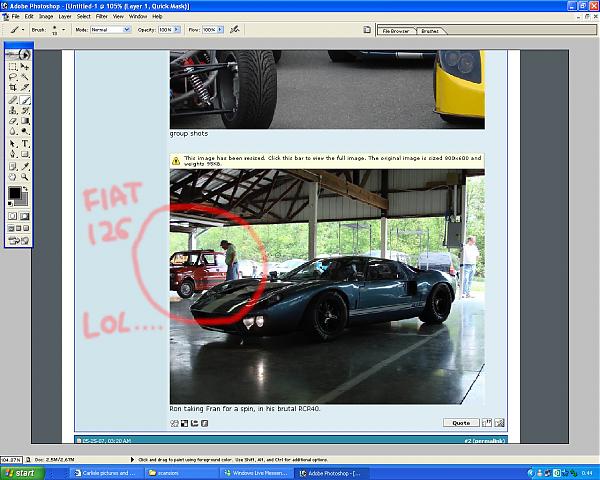Viewport: 600px width, 480px height.
Task: Click the zoom percentage field in status bar
Action: [11, 459]
